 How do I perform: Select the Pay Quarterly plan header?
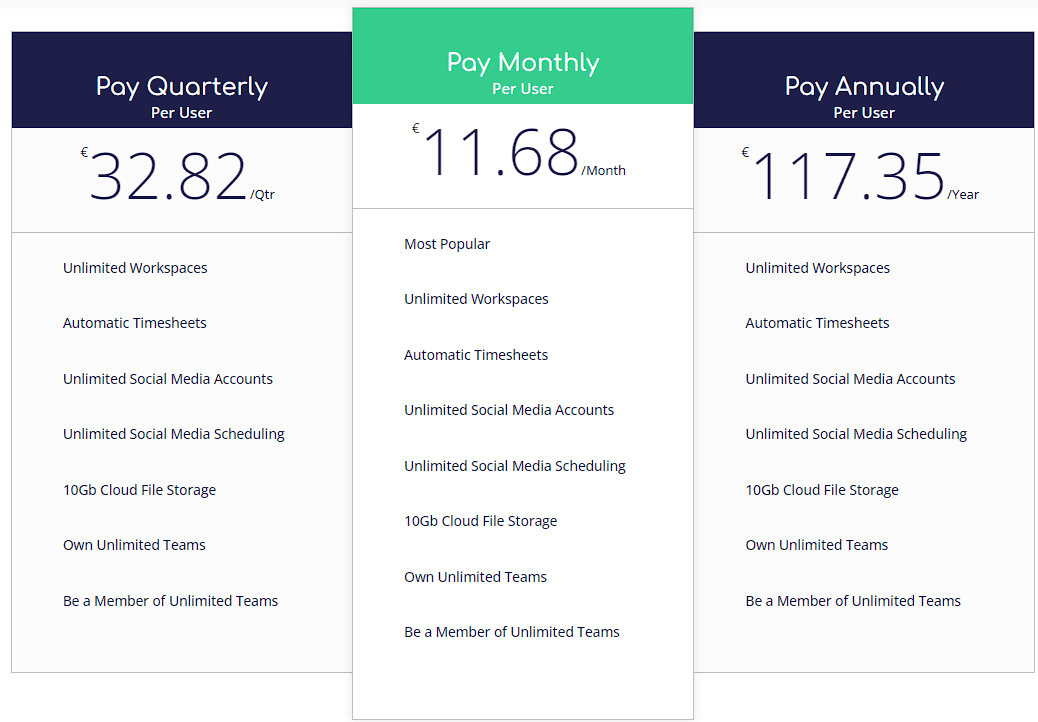[x=182, y=86]
